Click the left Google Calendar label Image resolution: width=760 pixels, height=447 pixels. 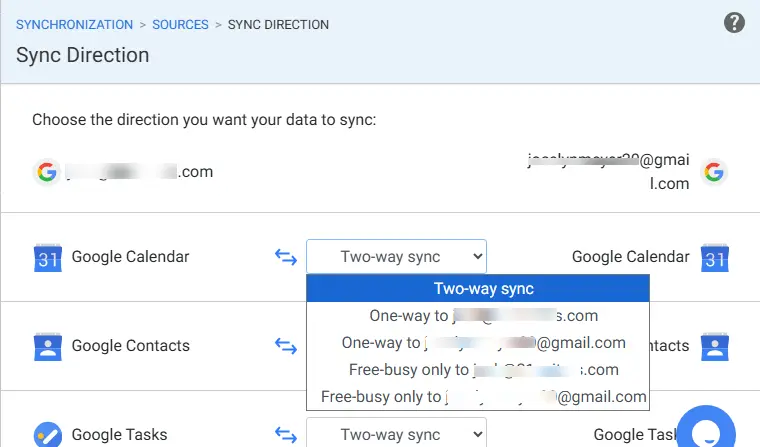coord(130,256)
